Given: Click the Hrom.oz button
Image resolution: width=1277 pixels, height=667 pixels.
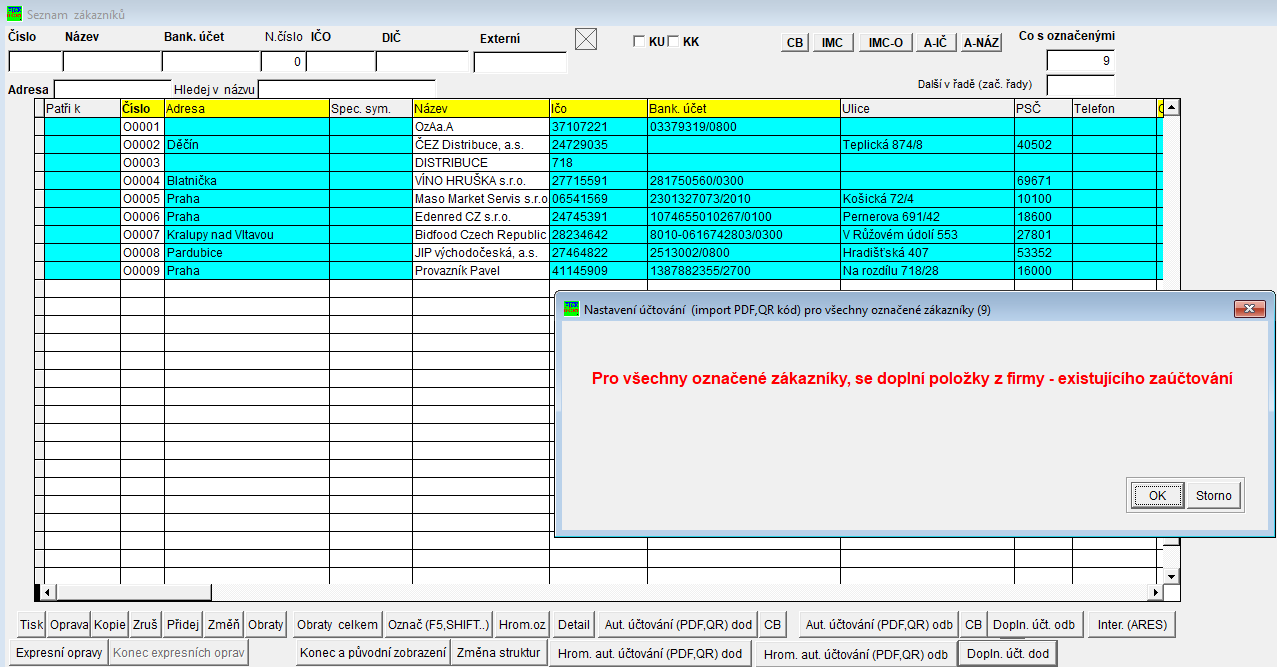Looking at the screenshot, I should point(522,625).
